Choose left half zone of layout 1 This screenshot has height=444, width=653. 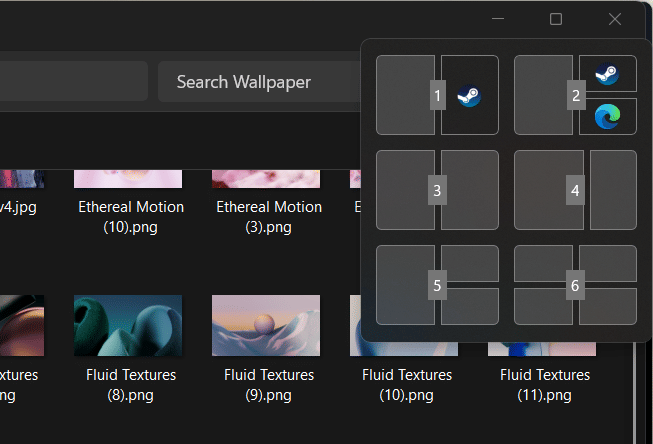coord(405,95)
